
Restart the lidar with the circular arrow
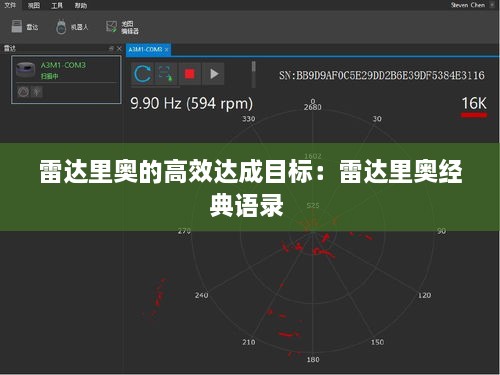coord(142,74)
